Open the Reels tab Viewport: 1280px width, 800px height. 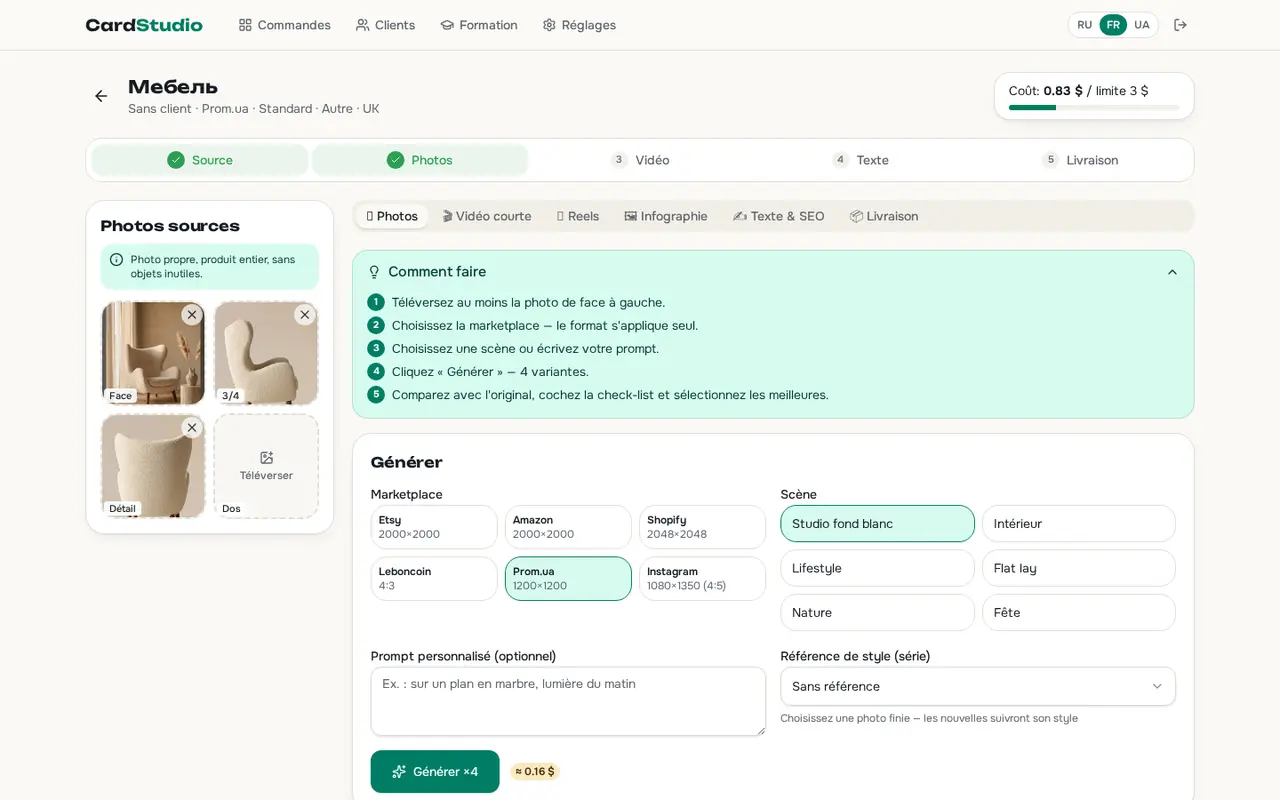(578, 216)
